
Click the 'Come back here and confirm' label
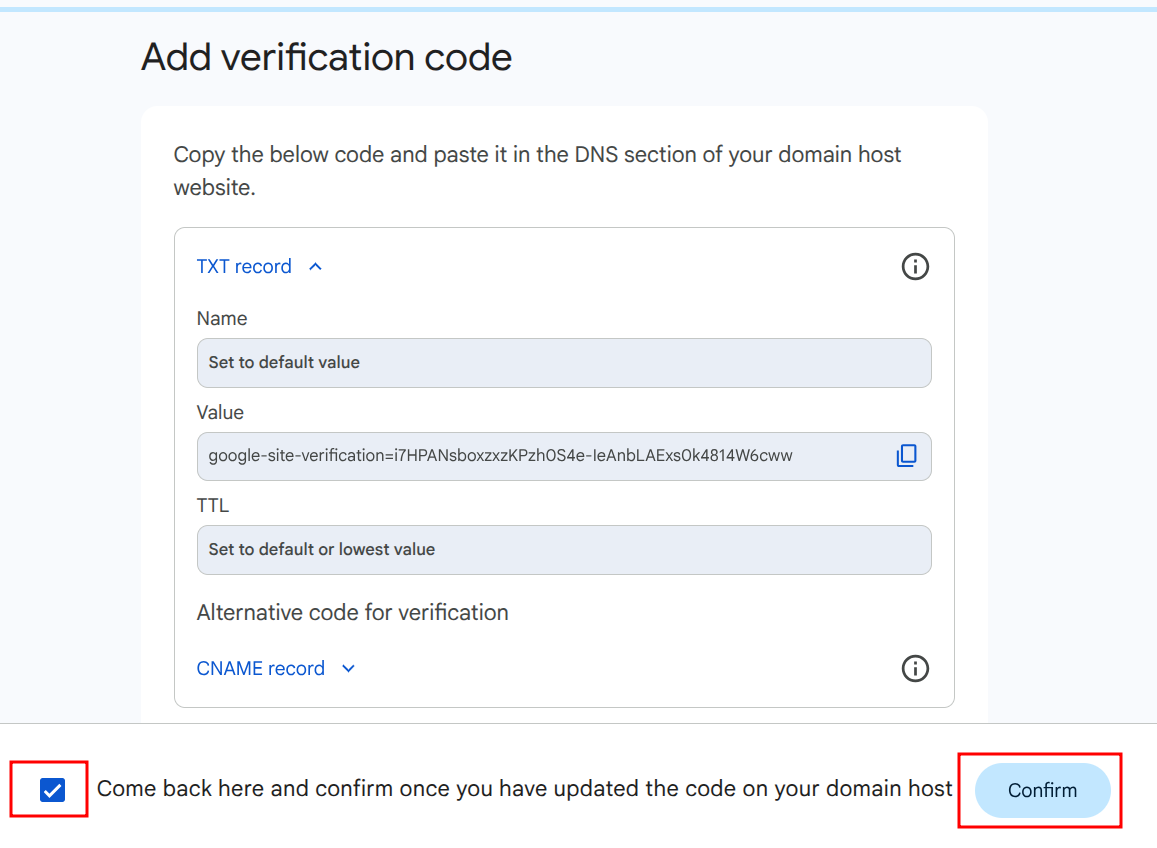(x=524, y=789)
